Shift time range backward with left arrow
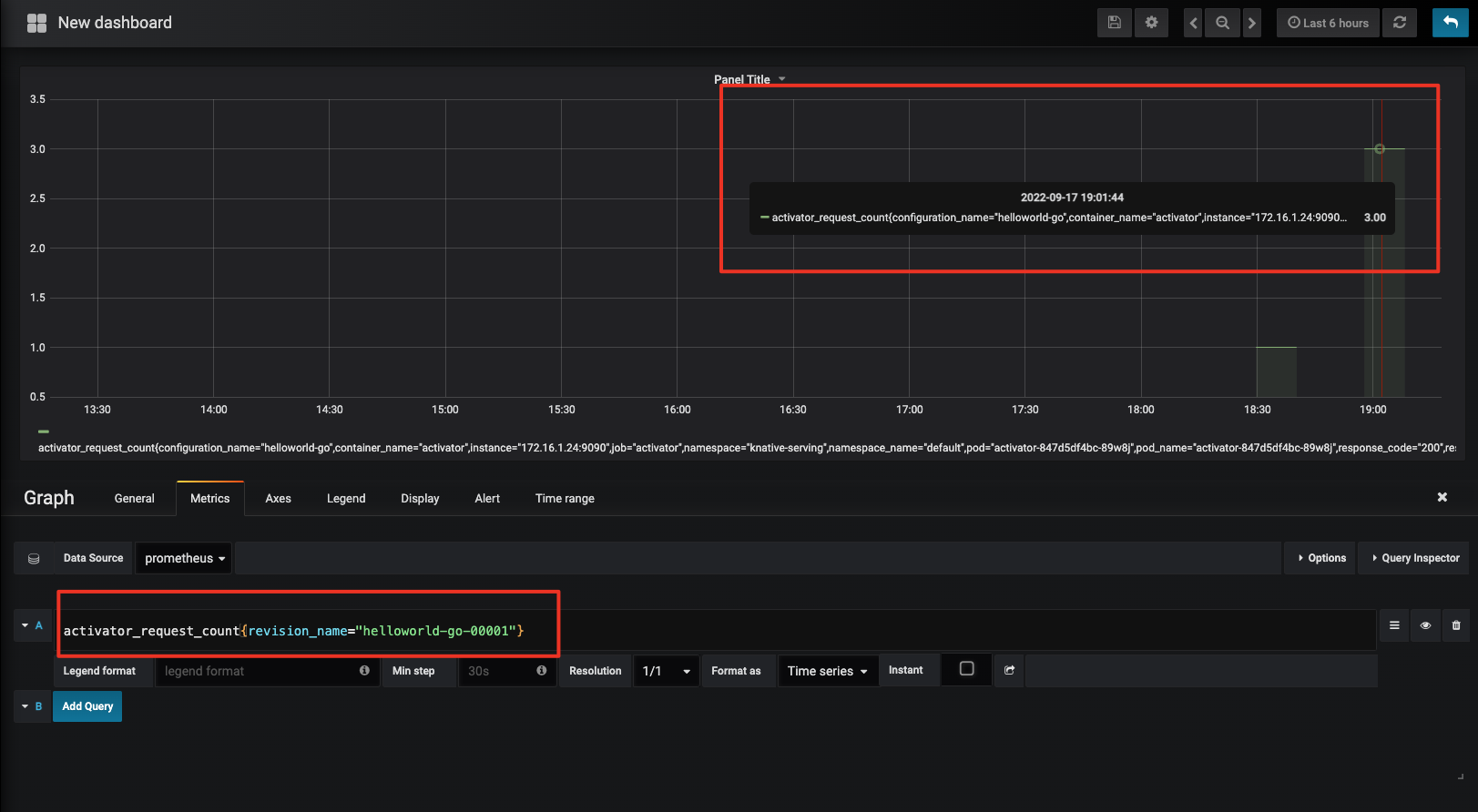The width and height of the screenshot is (1478, 812). coord(1193,23)
